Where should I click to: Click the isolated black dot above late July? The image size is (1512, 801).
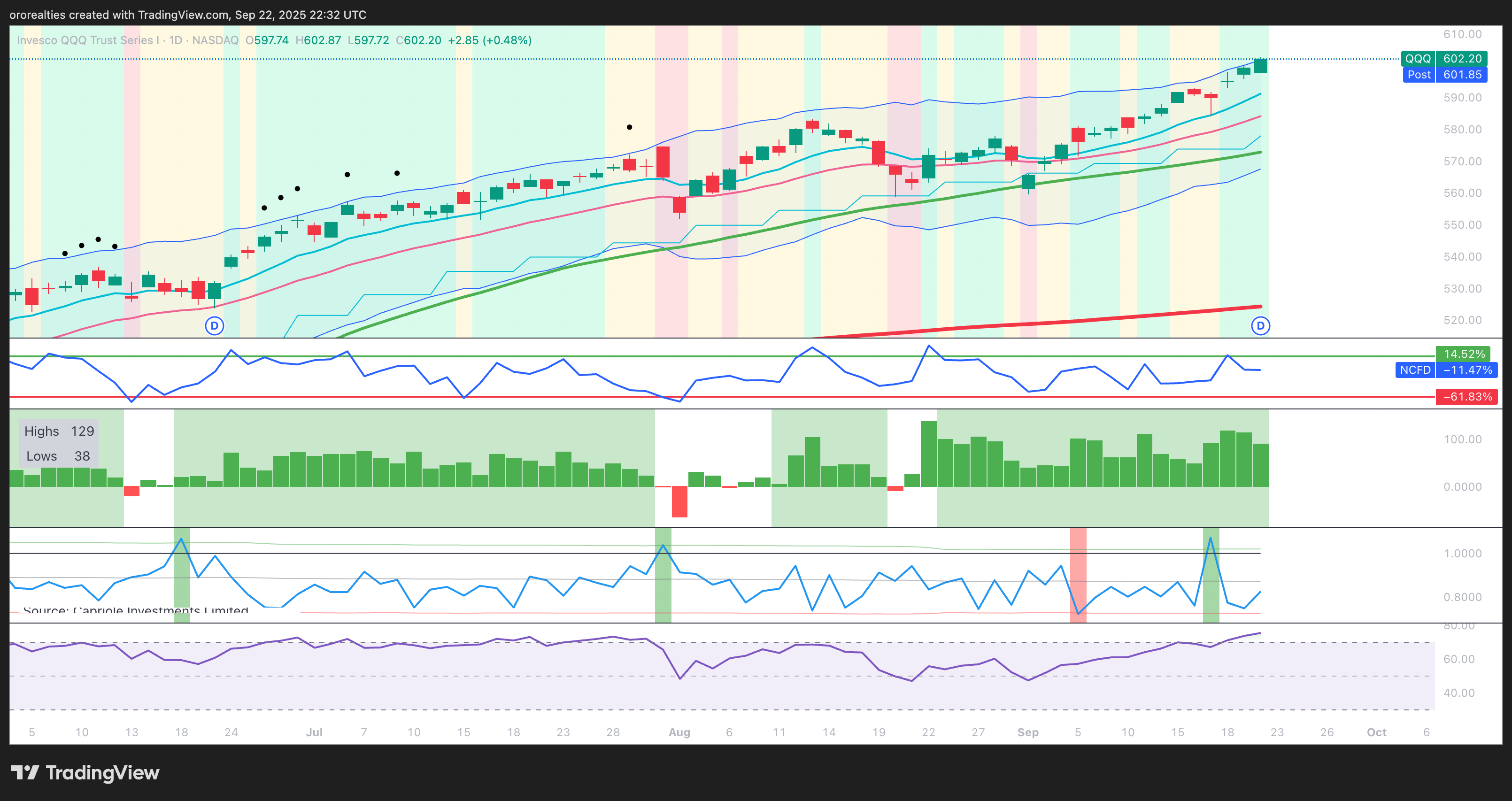click(629, 127)
